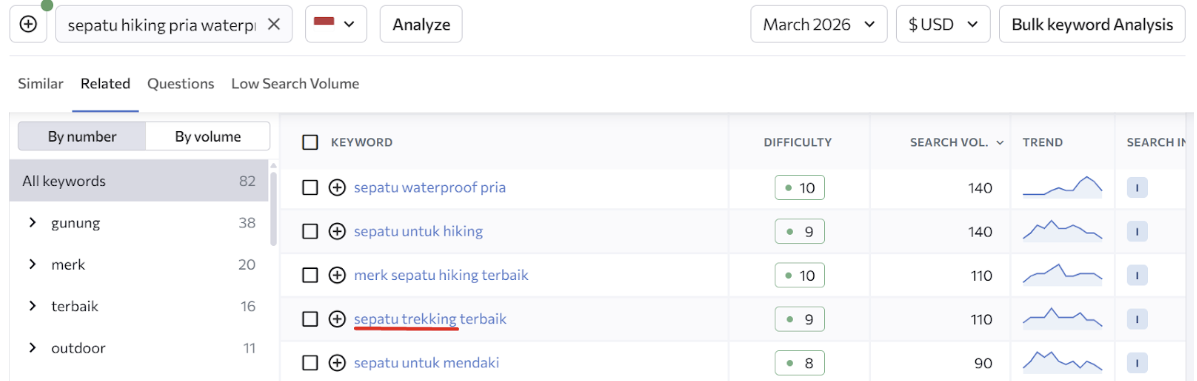Add sepatu waterproof pria with plus icon
This screenshot has height=381, width=1197.
click(337, 188)
